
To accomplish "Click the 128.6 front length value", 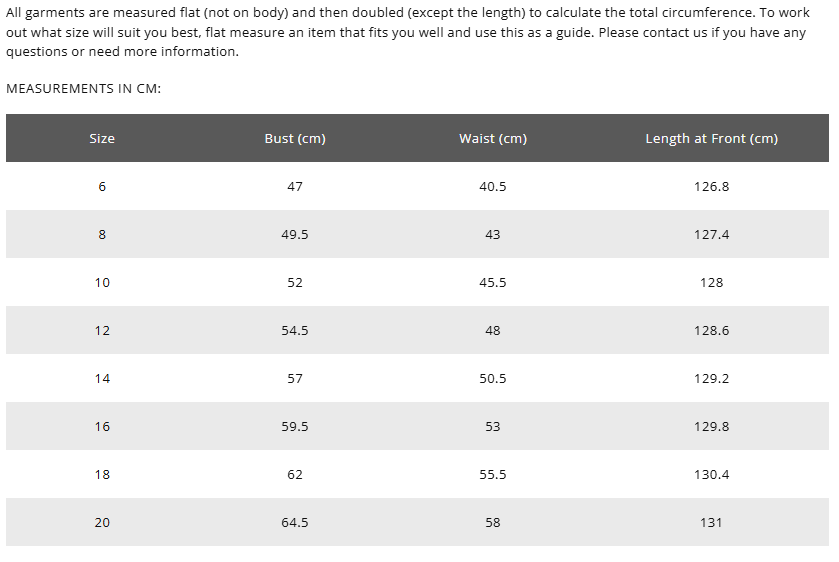I will click(x=711, y=330).
